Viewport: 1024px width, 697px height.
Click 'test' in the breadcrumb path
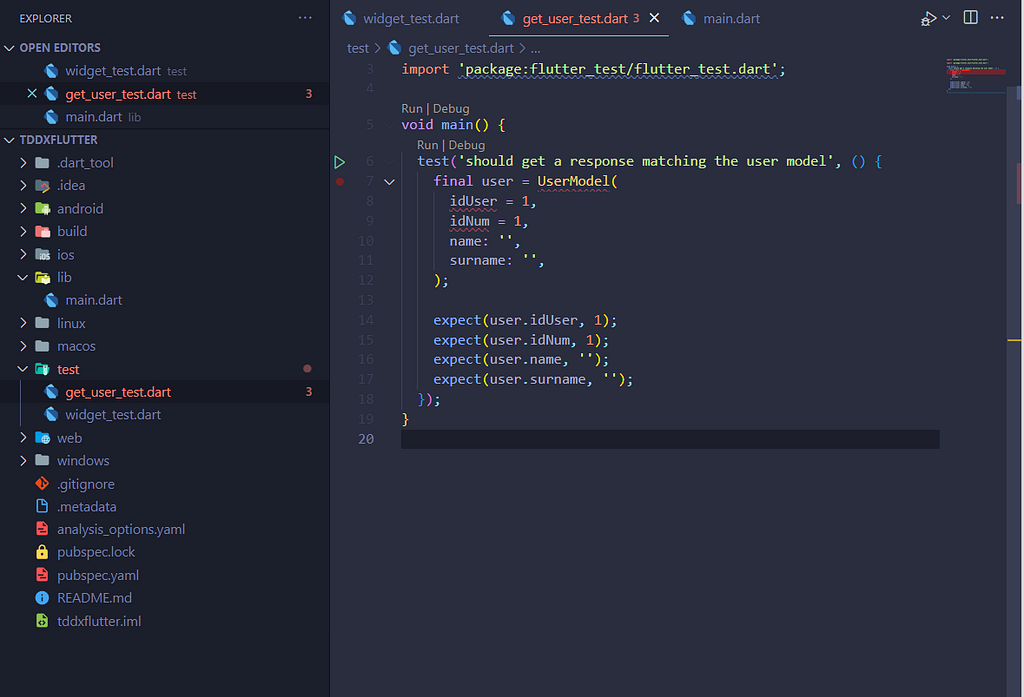(x=357, y=48)
